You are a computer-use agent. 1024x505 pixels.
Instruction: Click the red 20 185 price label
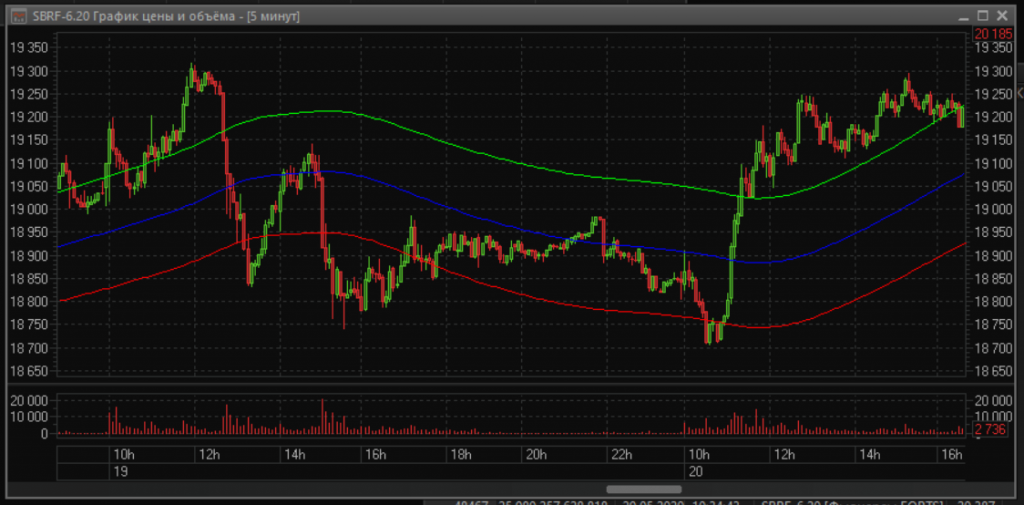click(x=993, y=34)
